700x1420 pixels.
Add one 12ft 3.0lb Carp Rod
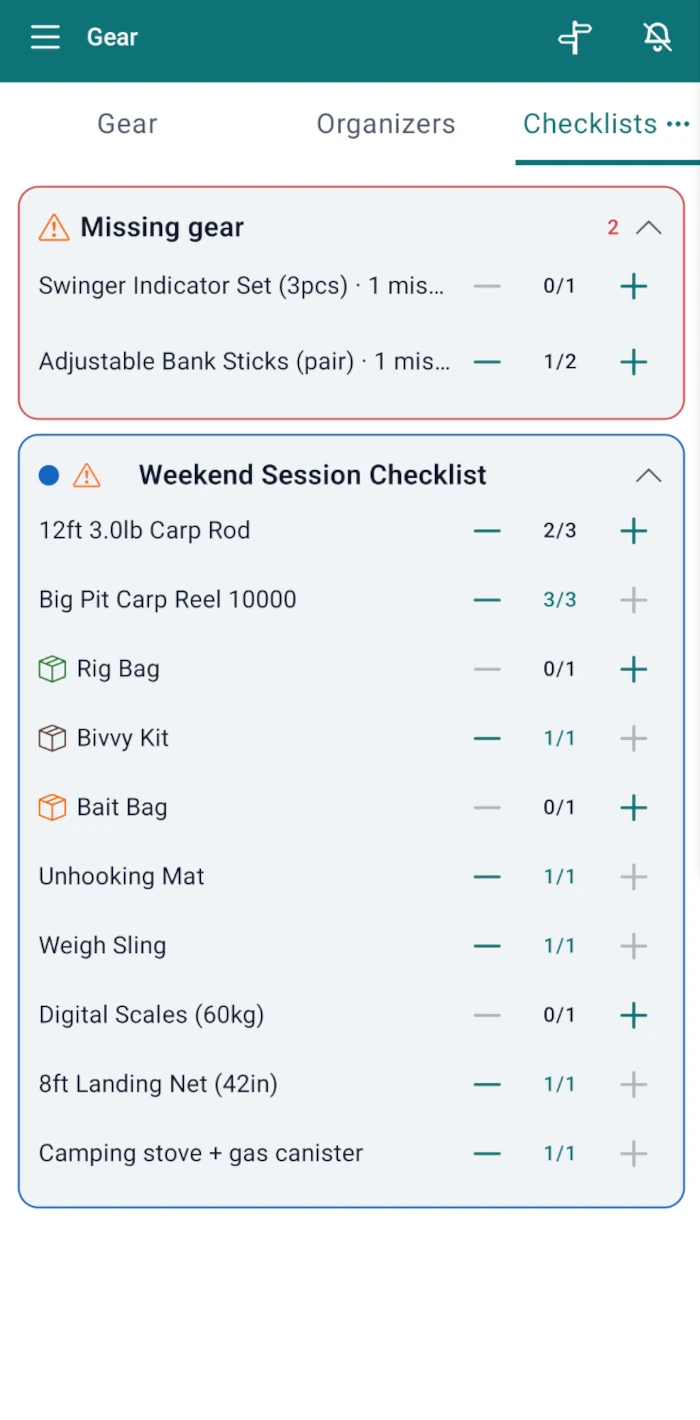pyautogui.click(x=634, y=531)
